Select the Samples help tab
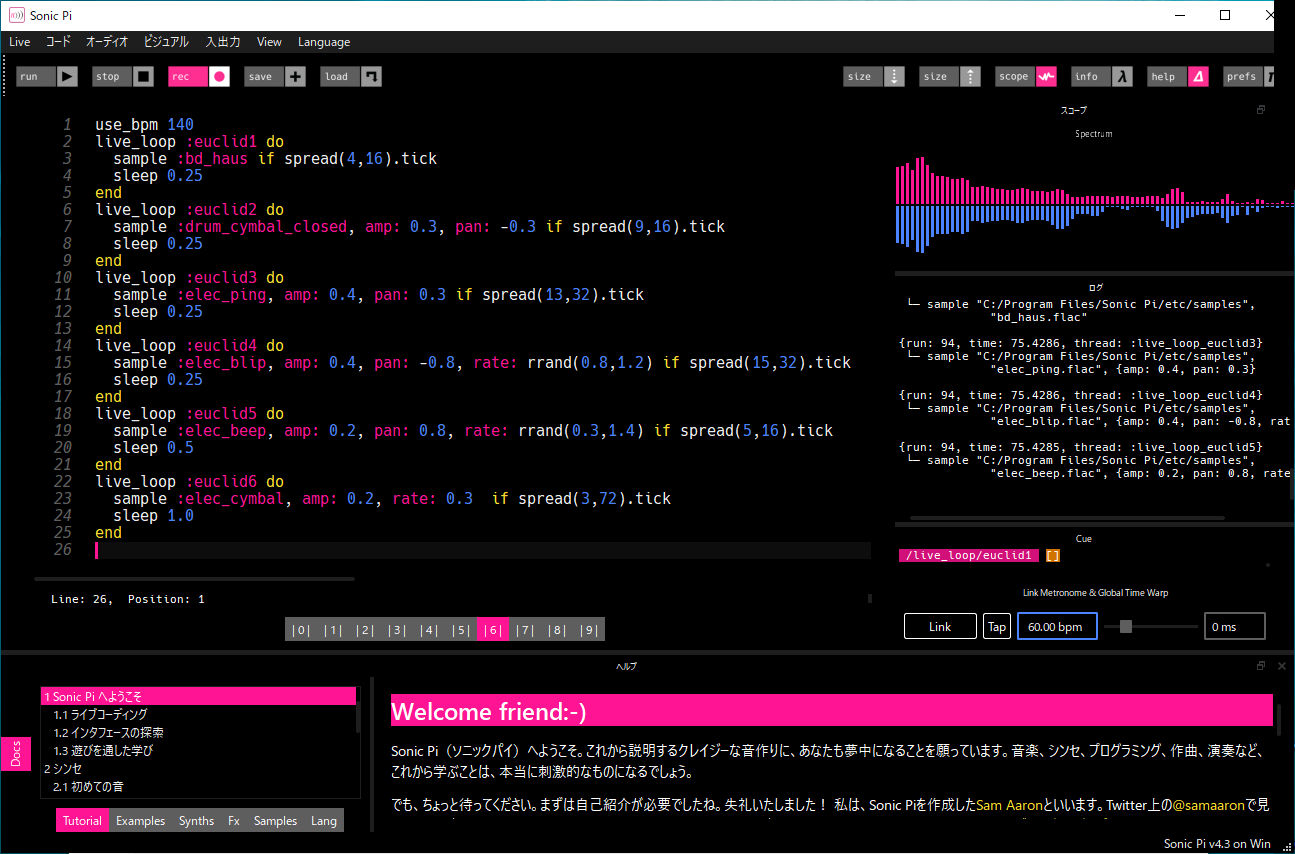 [275, 821]
